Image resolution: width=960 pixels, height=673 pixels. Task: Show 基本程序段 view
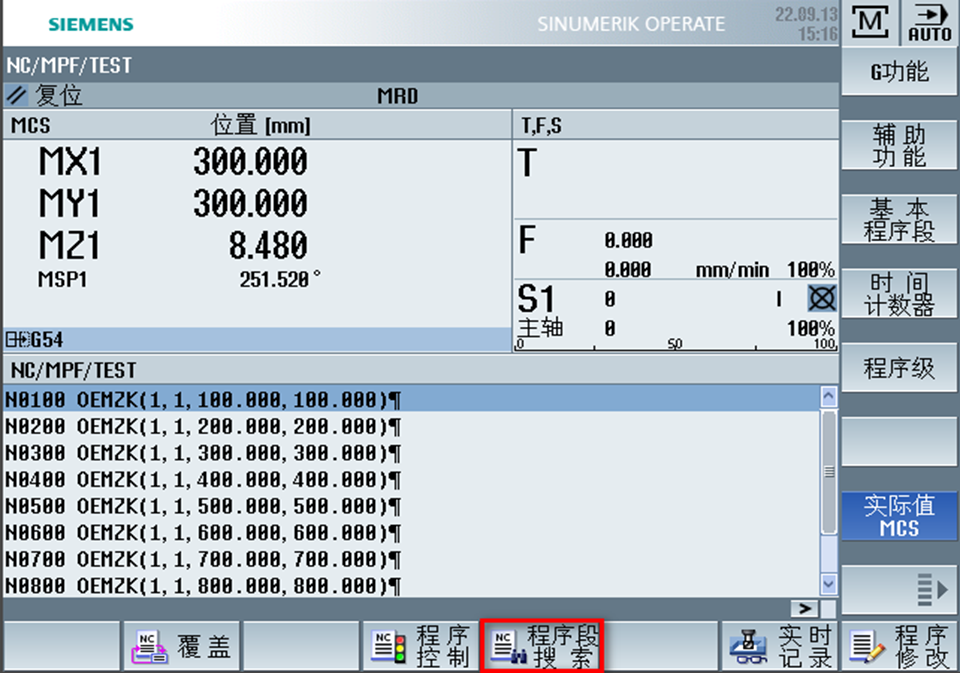tap(899, 219)
